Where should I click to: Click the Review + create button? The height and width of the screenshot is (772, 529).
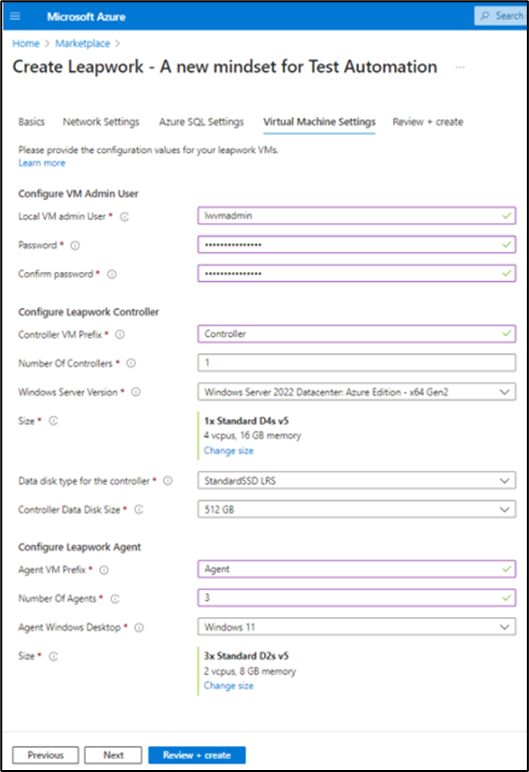[197, 755]
